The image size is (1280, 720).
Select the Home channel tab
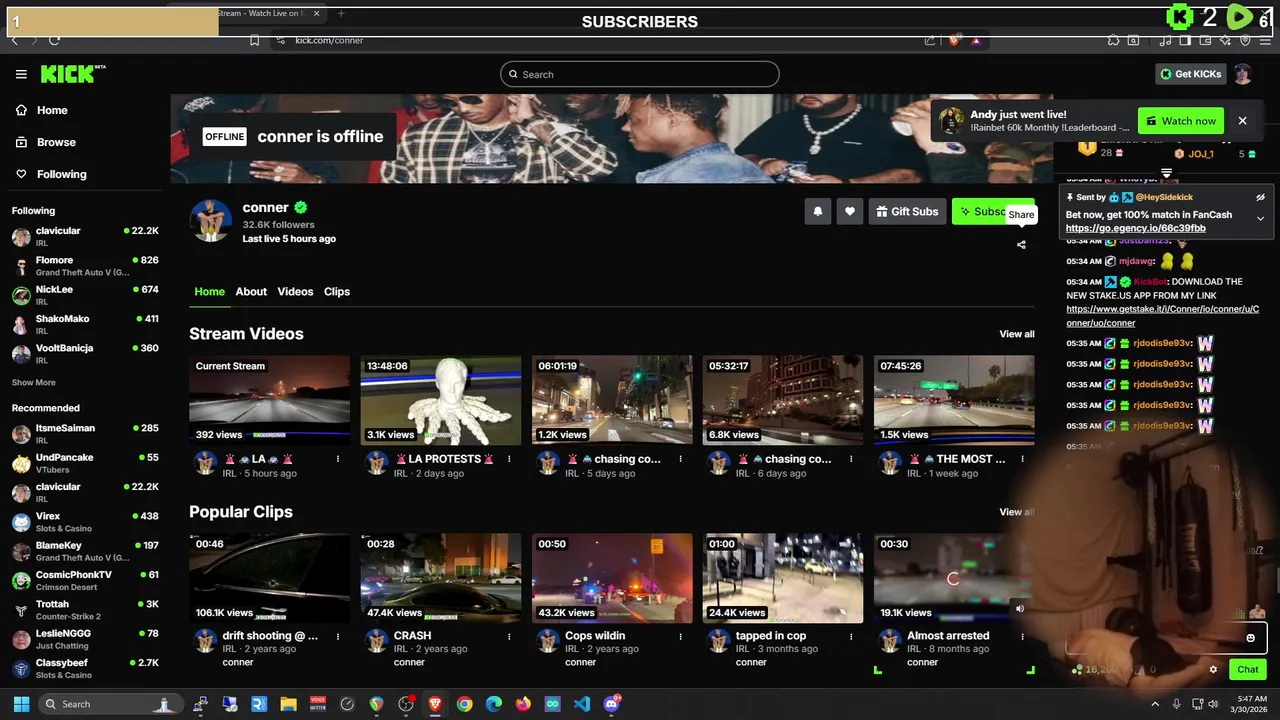tap(209, 291)
